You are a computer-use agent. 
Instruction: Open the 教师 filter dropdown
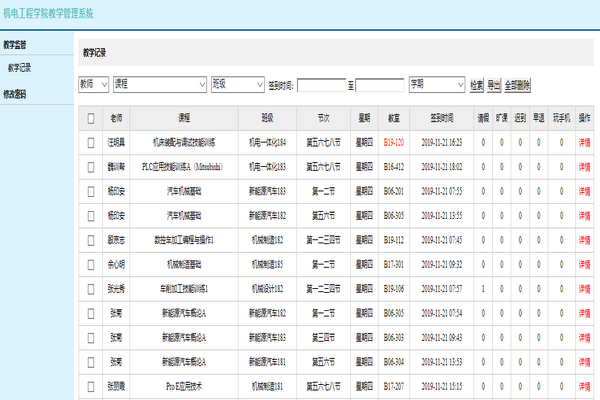tap(94, 85)
